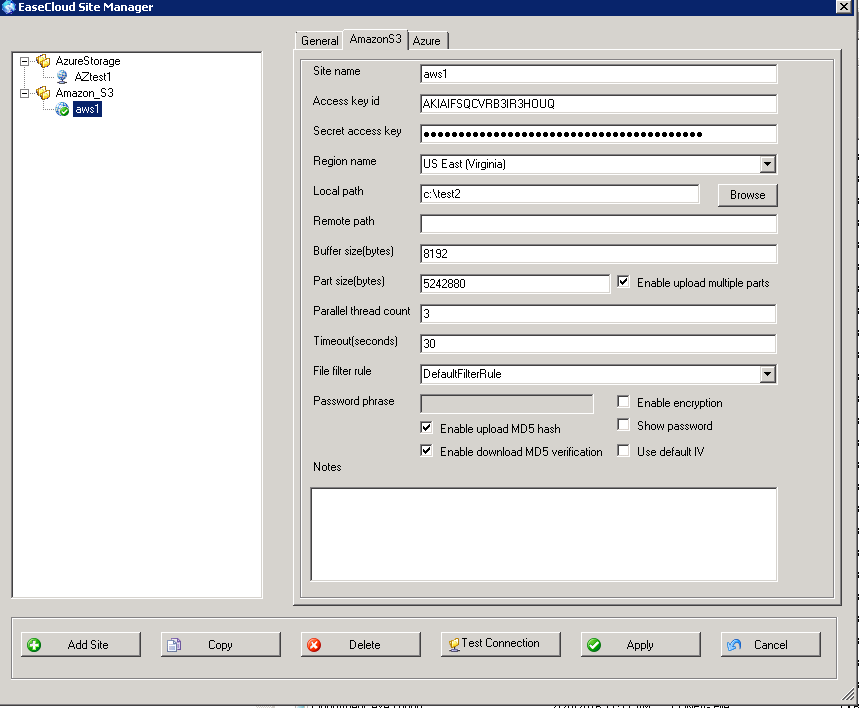
Task: Select AZtest1 in the site tree
Action: 93,77
